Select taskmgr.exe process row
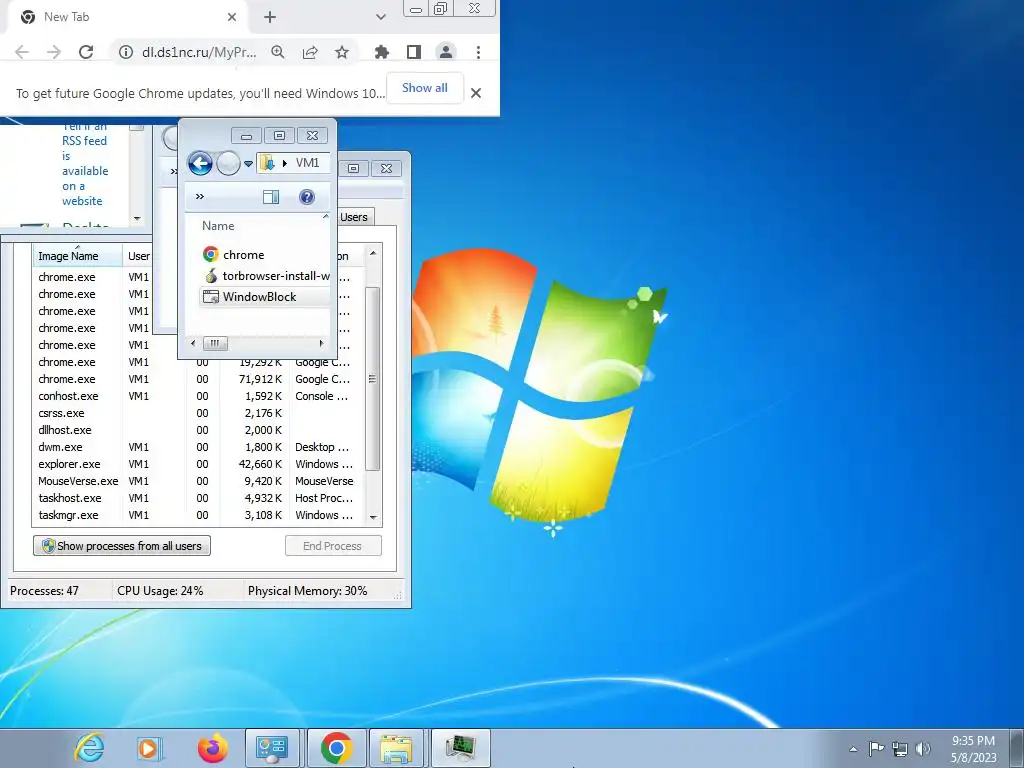The width and height of the screenshot is (1024, 768). [196, 515]
